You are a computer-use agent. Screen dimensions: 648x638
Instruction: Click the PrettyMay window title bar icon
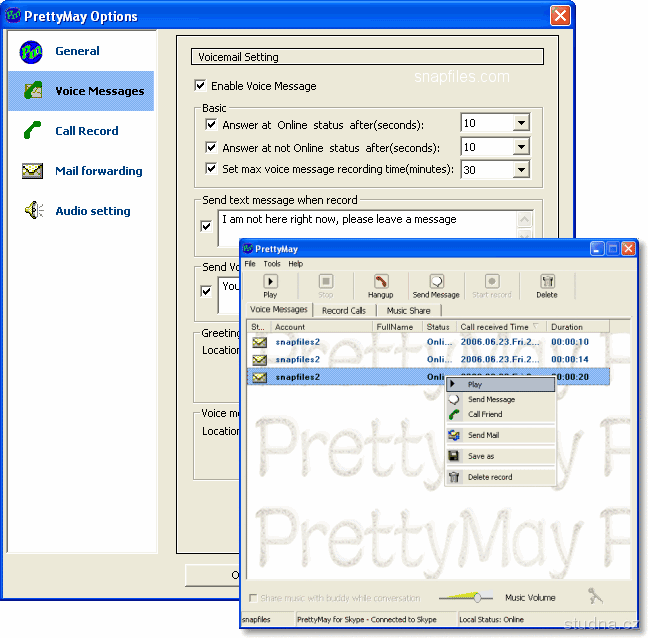click(248, 248)
